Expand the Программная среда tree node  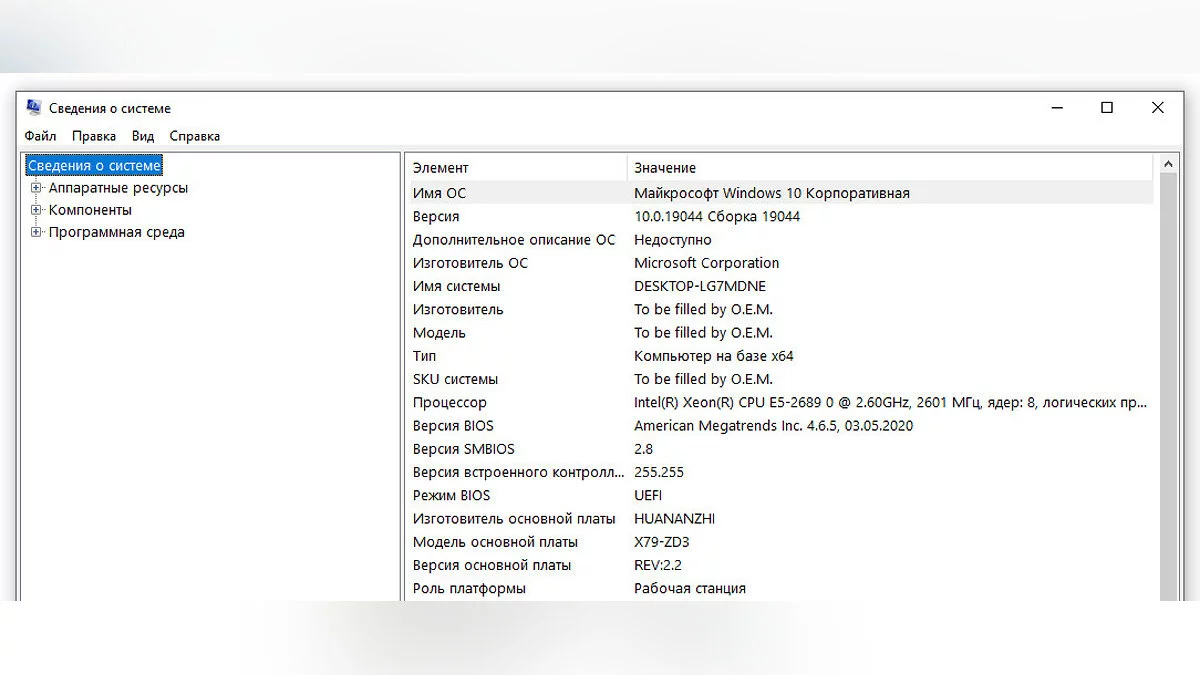(x=37, y=232)
